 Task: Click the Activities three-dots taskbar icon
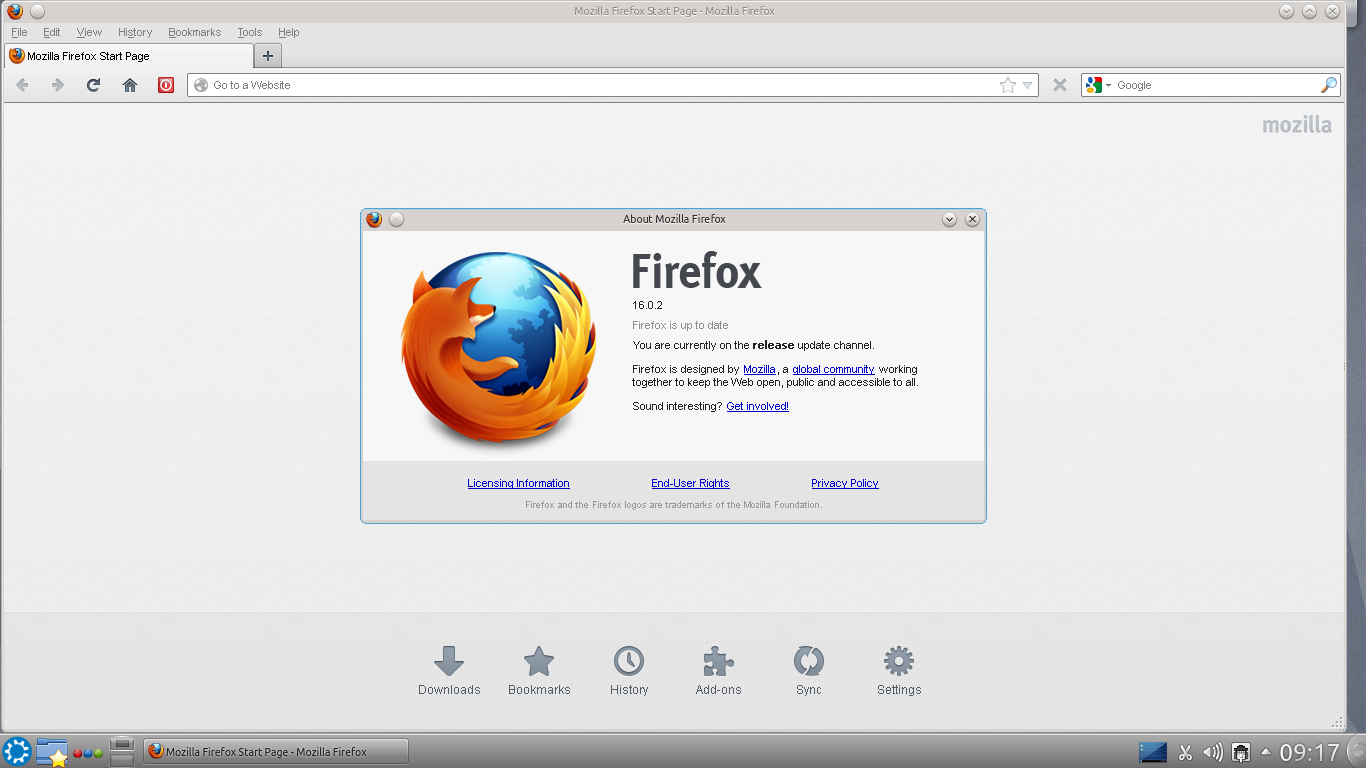tap(88, 752)
